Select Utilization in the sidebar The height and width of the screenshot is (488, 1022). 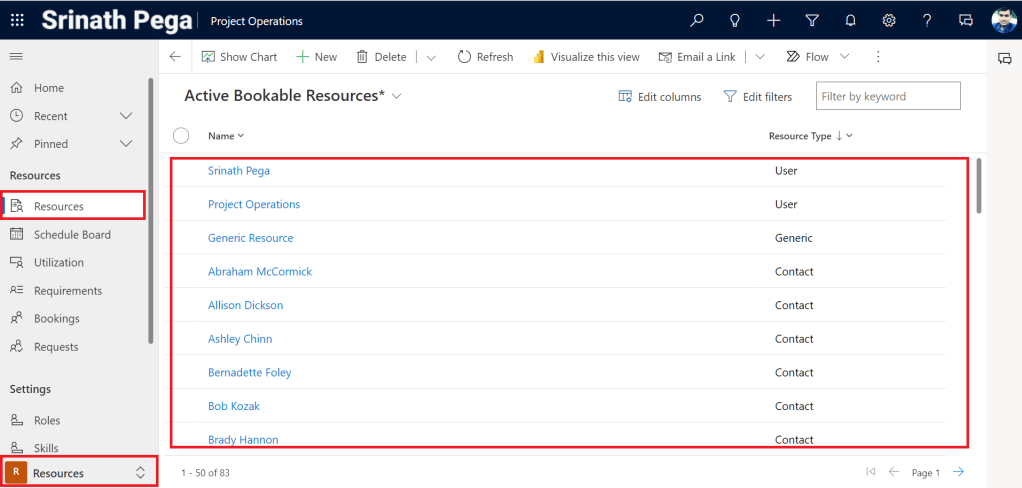tap(59, 263)
